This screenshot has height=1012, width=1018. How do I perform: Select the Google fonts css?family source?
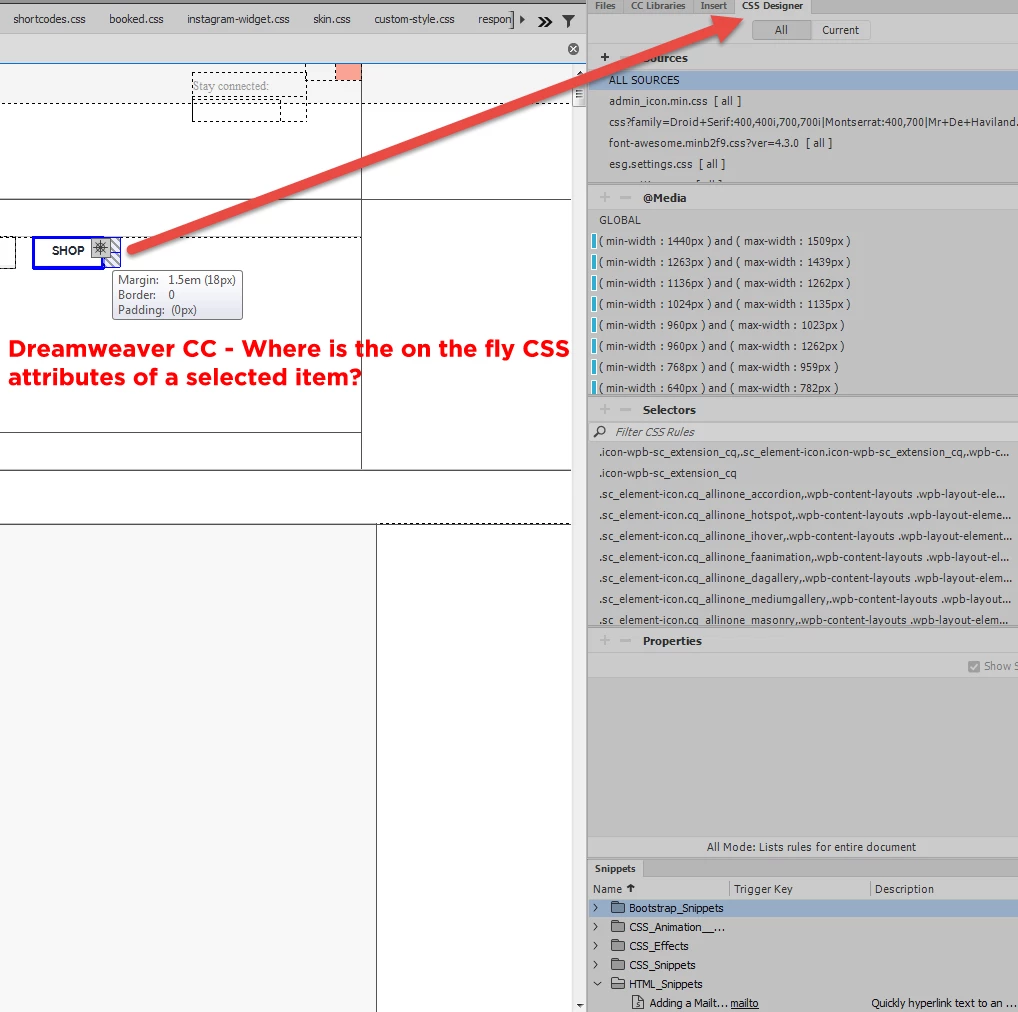(803, 122)
